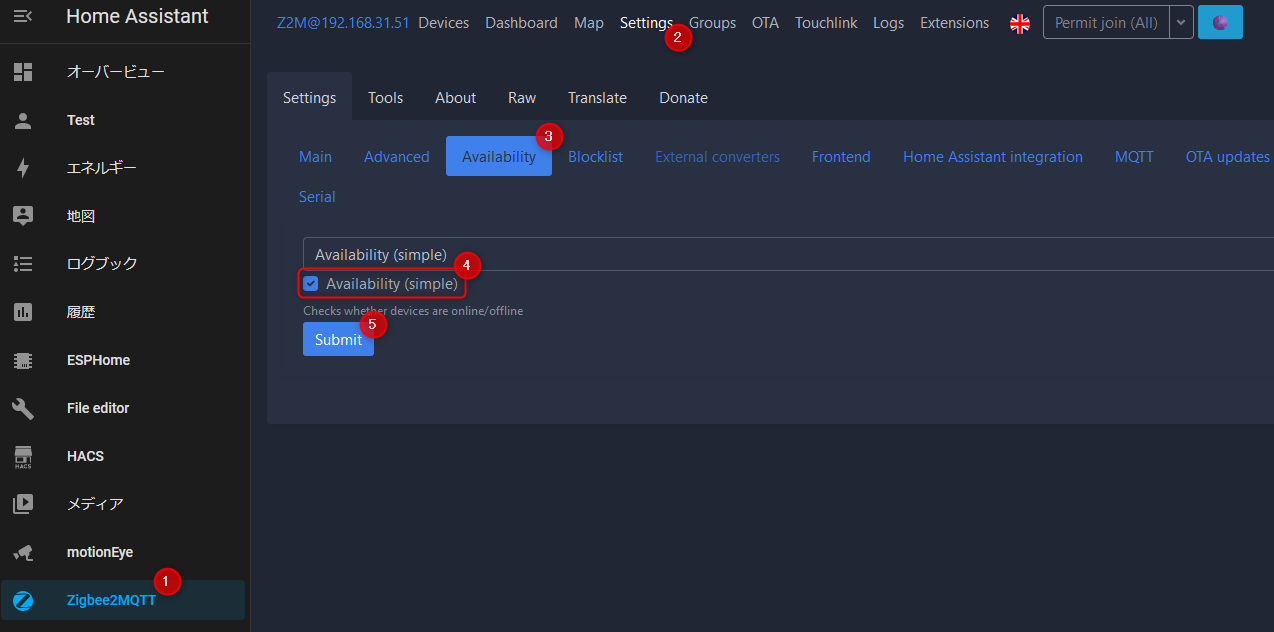
Task: Select the Home Assistant integration sub-tab
Action: pyautogui.click(x=993, y=156)
